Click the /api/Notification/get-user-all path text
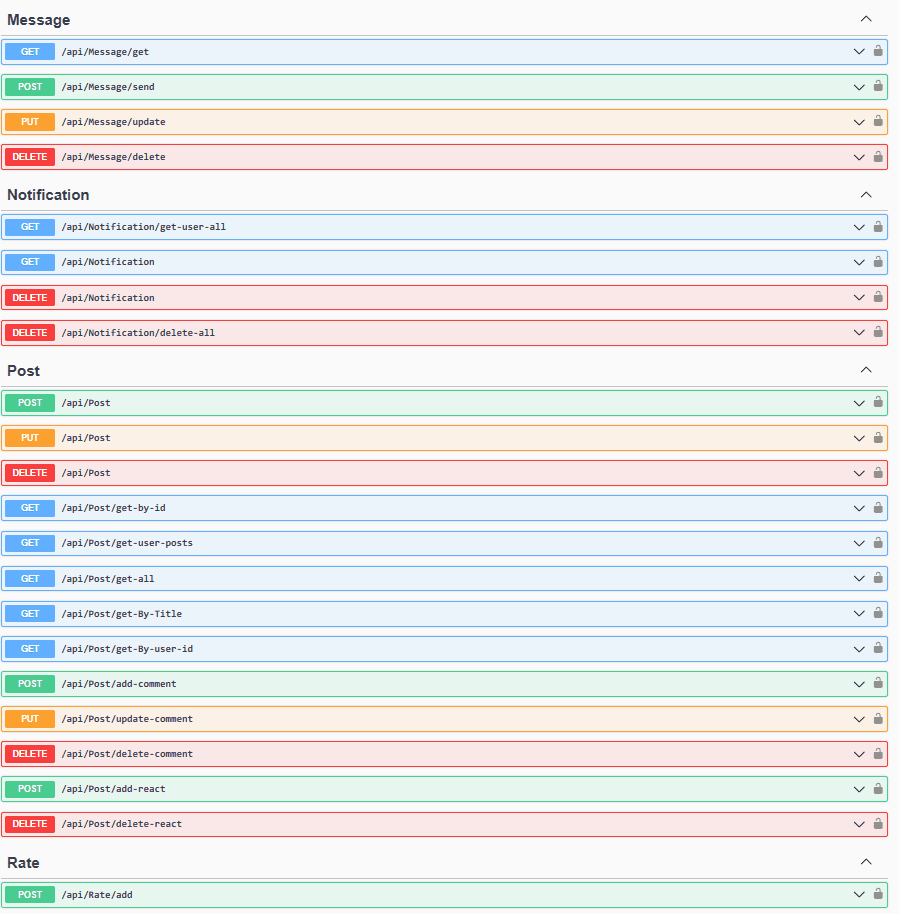This screenshot has width=899, height=914. (143, 227)
